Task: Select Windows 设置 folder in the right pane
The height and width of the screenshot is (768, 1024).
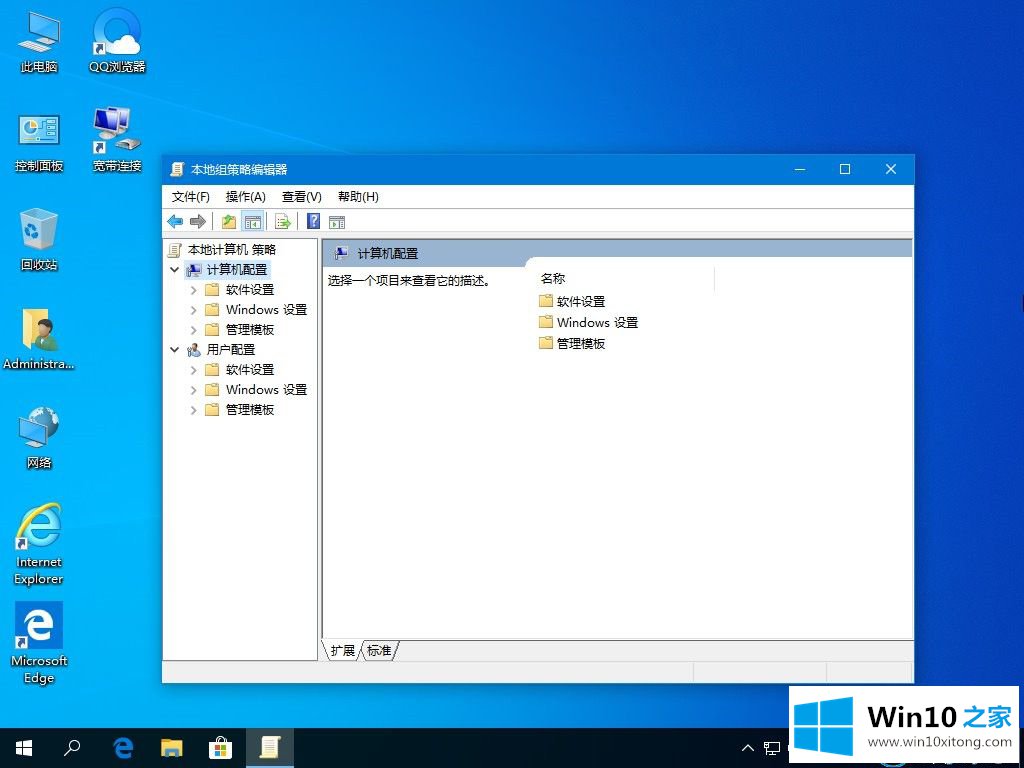Action: pyautogui.click(x=588, y=322)
